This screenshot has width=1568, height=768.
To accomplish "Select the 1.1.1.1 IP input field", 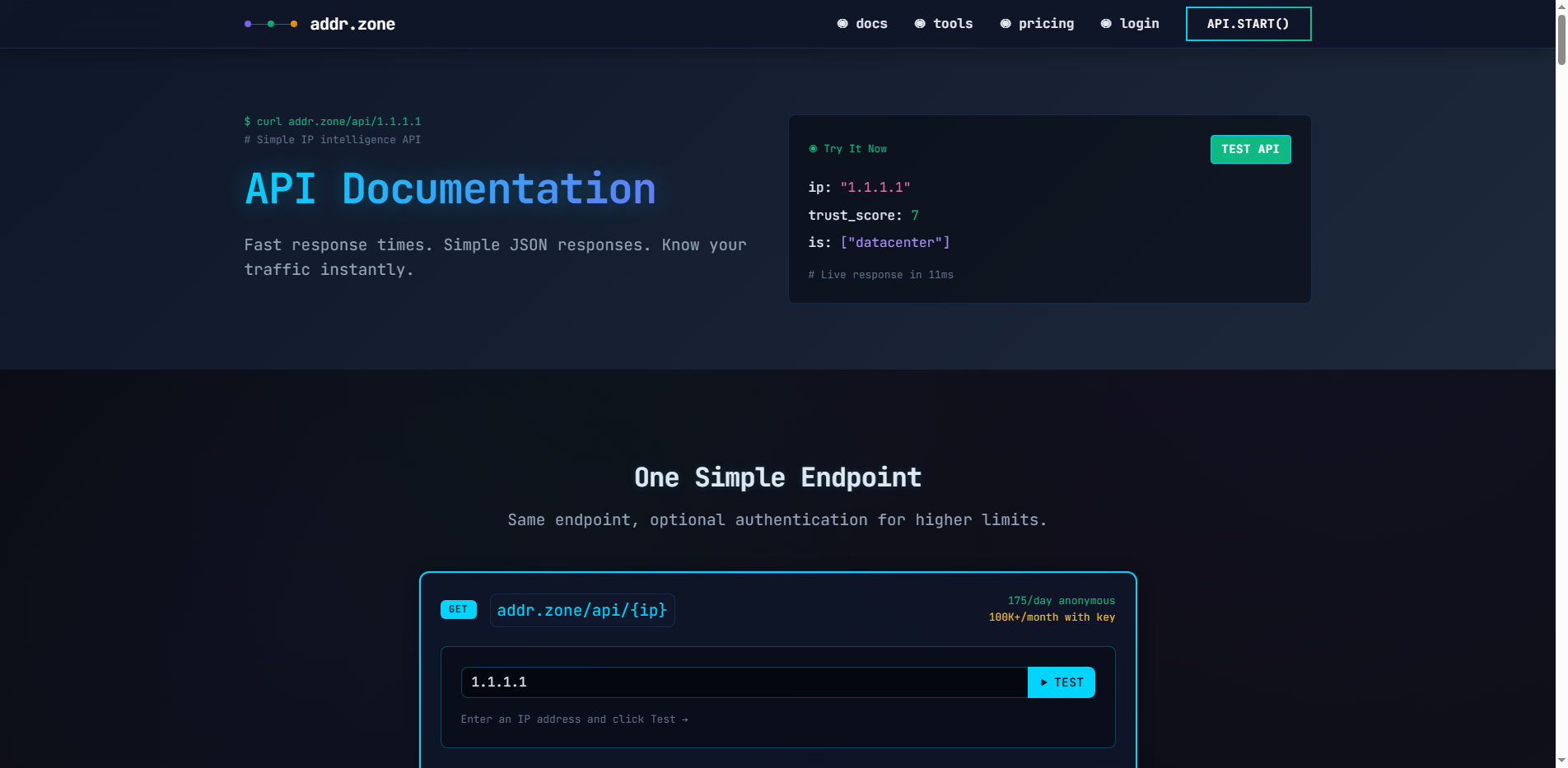I will 741,682.
